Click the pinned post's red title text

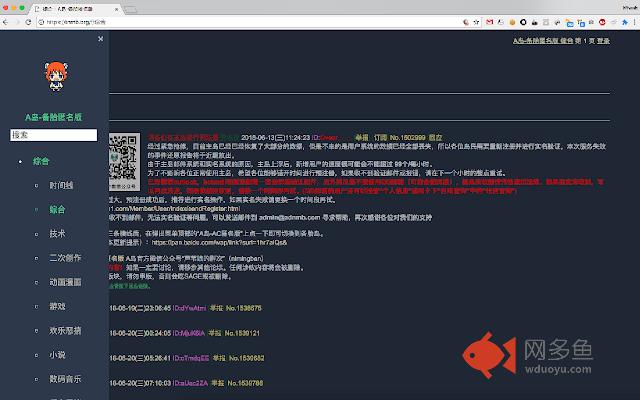[x=183, y=138]
